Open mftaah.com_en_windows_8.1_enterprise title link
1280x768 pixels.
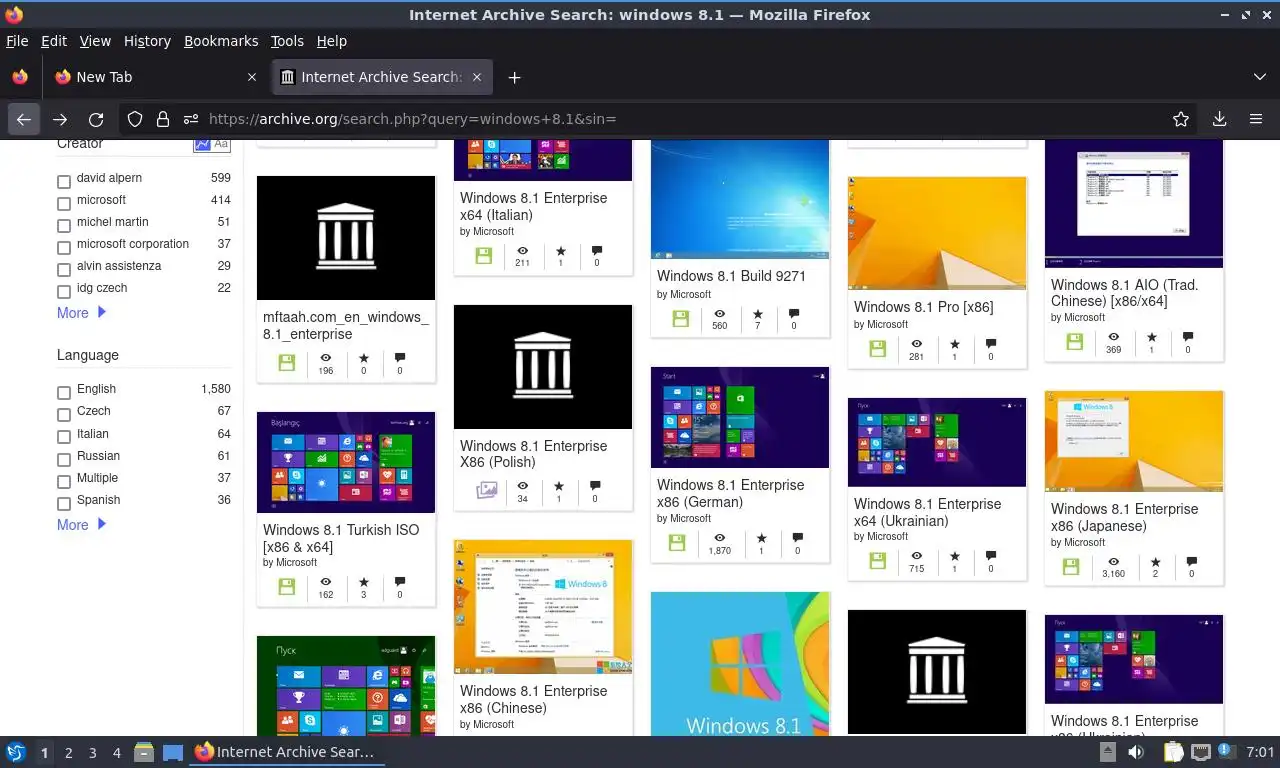pos(346,325)
